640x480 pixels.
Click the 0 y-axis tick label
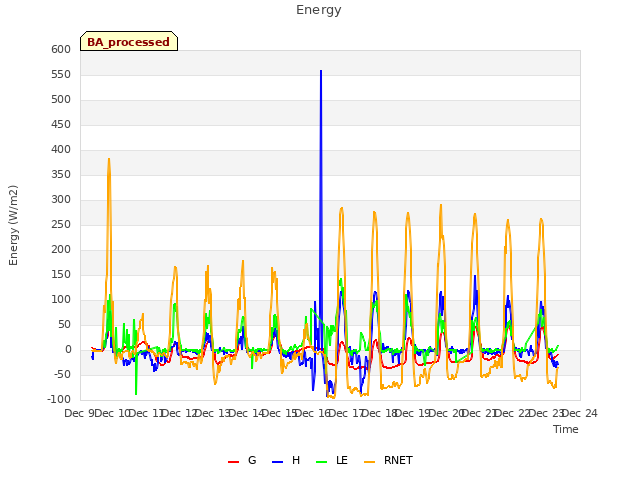68,350
